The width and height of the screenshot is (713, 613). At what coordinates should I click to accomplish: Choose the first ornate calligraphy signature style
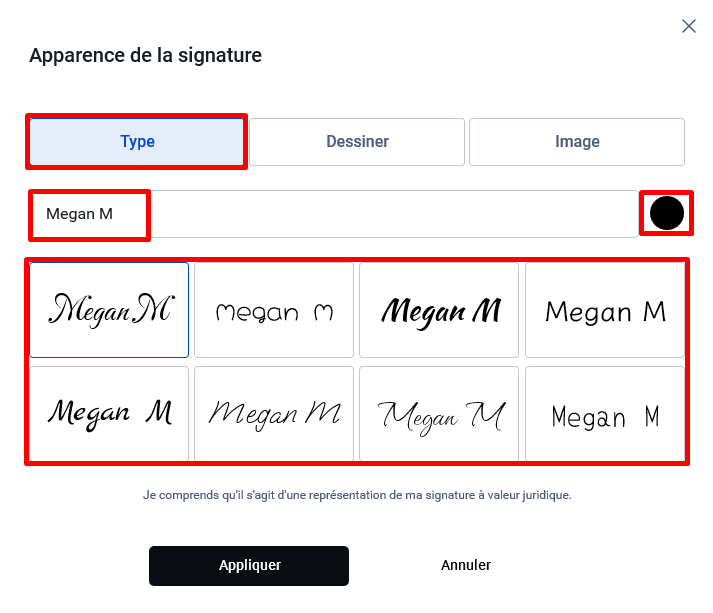[x=109, y=310]
